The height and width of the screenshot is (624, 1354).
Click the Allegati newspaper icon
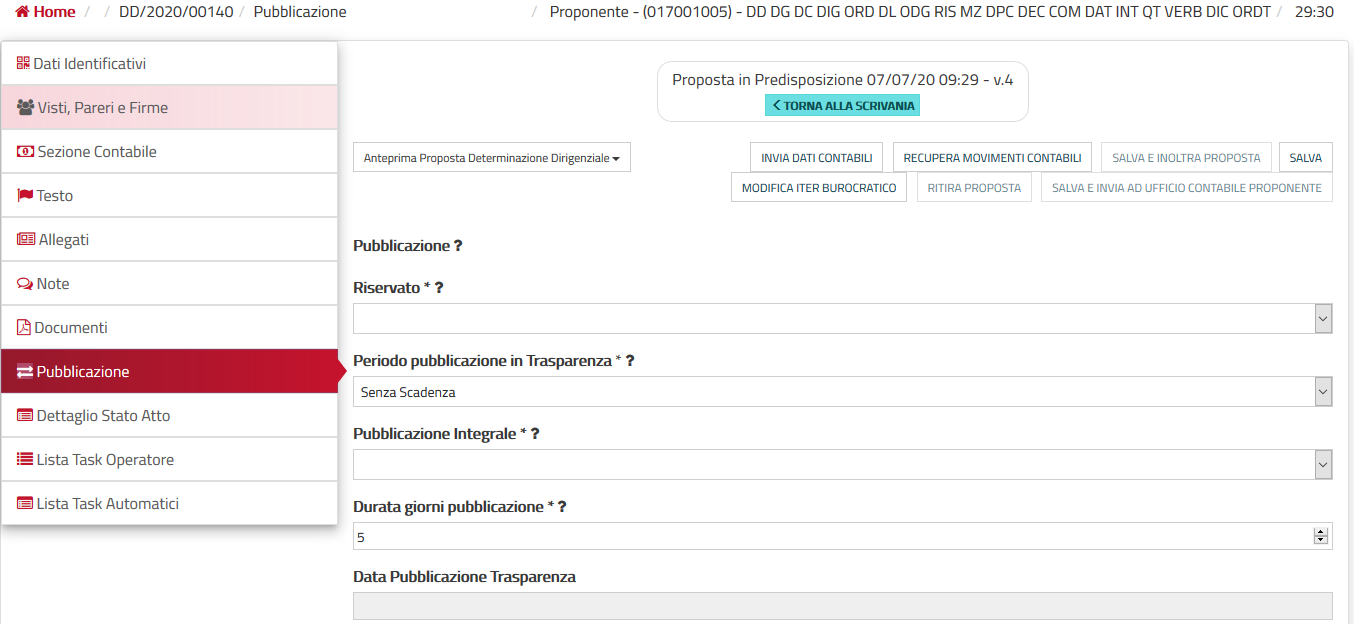(x=26, y=240)
